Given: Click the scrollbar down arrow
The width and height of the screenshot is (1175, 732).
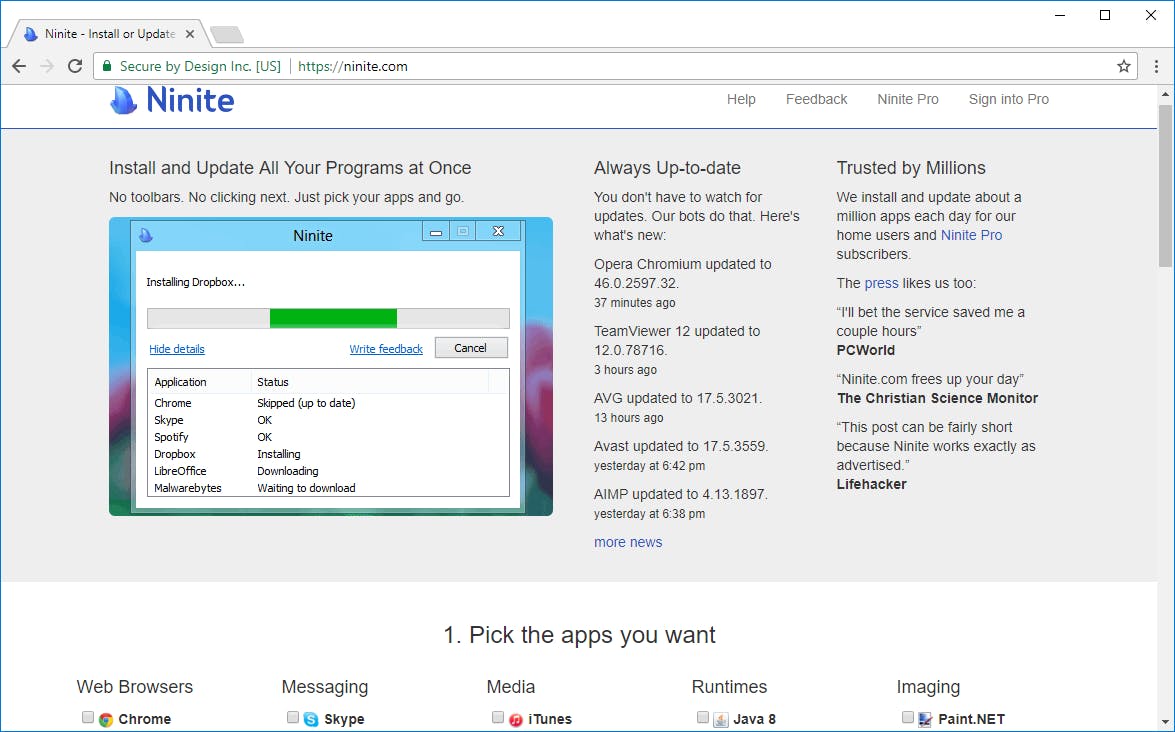Looking at the screenshot, I should pos(1165,722).
